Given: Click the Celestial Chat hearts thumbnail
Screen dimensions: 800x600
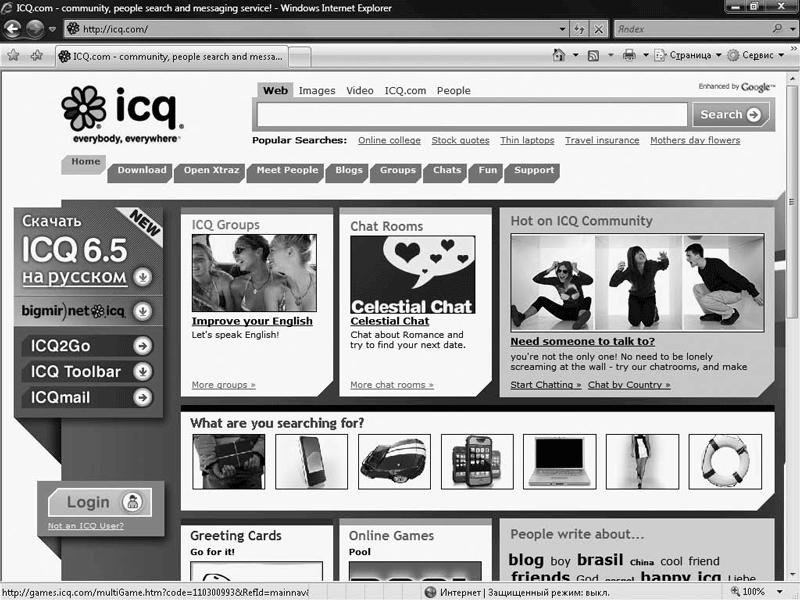Looking at the screenshot, I should 413,274.
